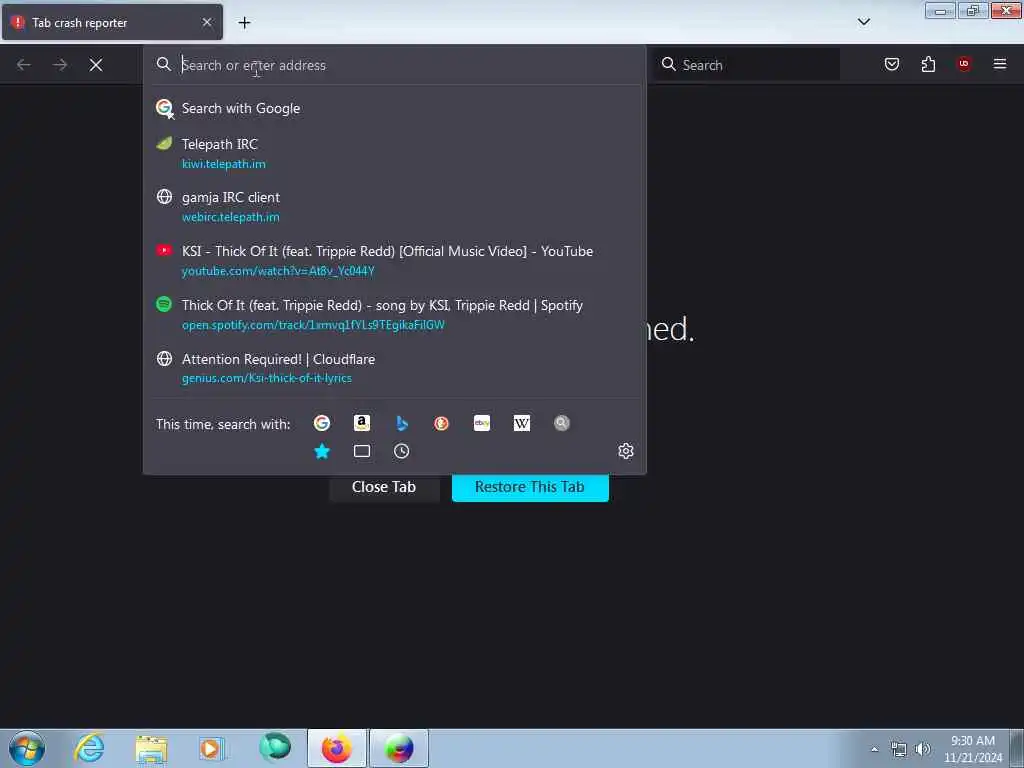Select the gray magnifier search engine icon
This screenshot has height=768, width=1024.
[562, 423]
